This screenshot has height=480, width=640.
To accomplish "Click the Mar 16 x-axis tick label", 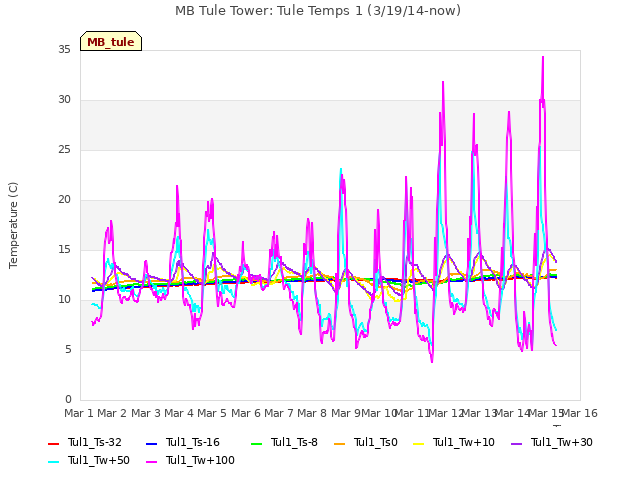I will (580, 413).
